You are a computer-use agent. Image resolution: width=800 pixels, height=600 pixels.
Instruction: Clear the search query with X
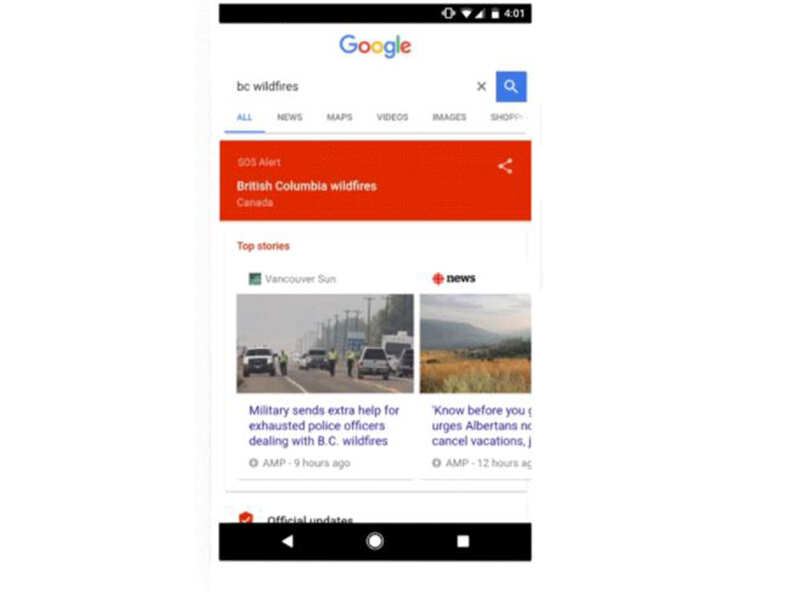(481, 87)
